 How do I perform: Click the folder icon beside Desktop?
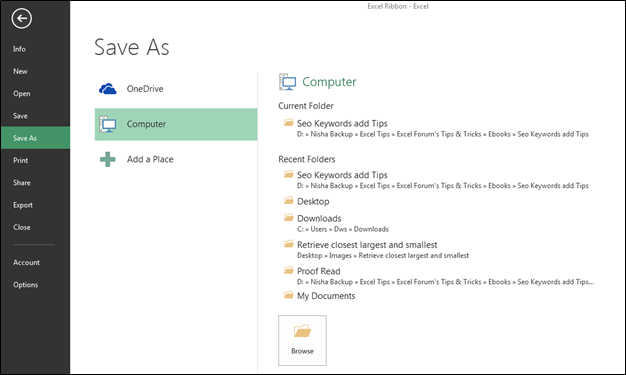coord(289,200)
